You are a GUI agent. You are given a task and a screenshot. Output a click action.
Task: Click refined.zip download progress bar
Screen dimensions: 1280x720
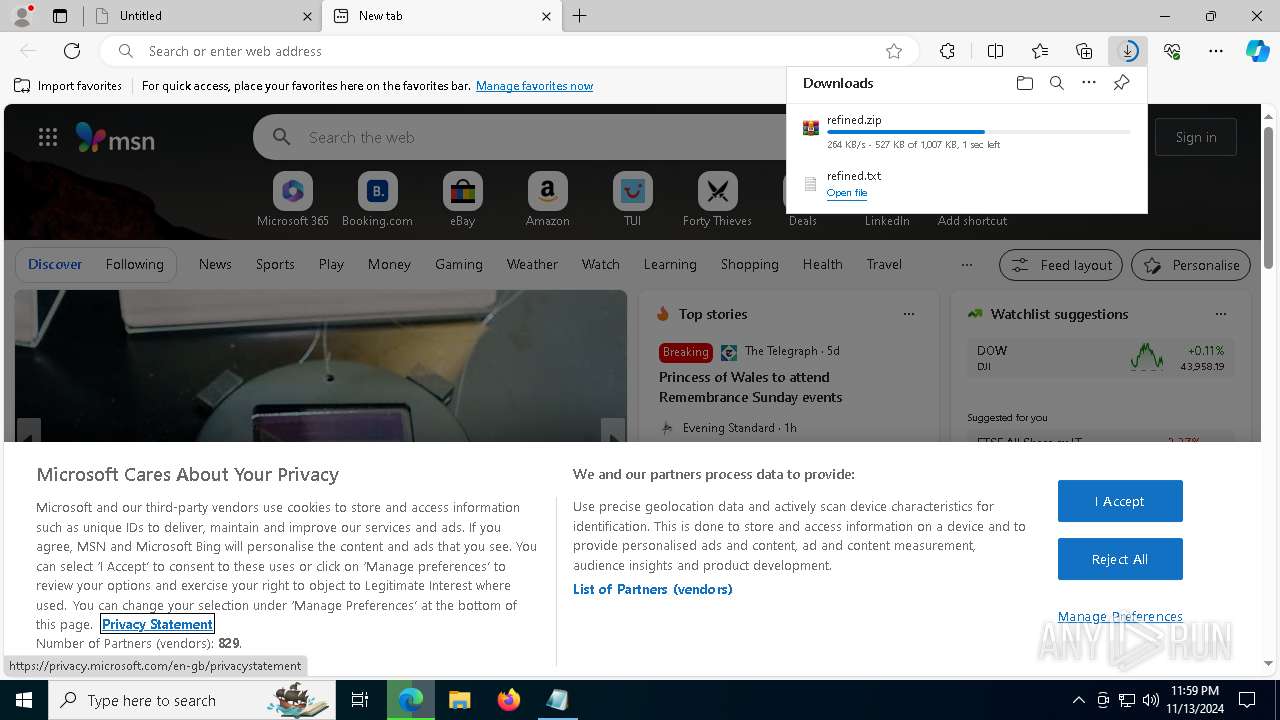point(978,132)
